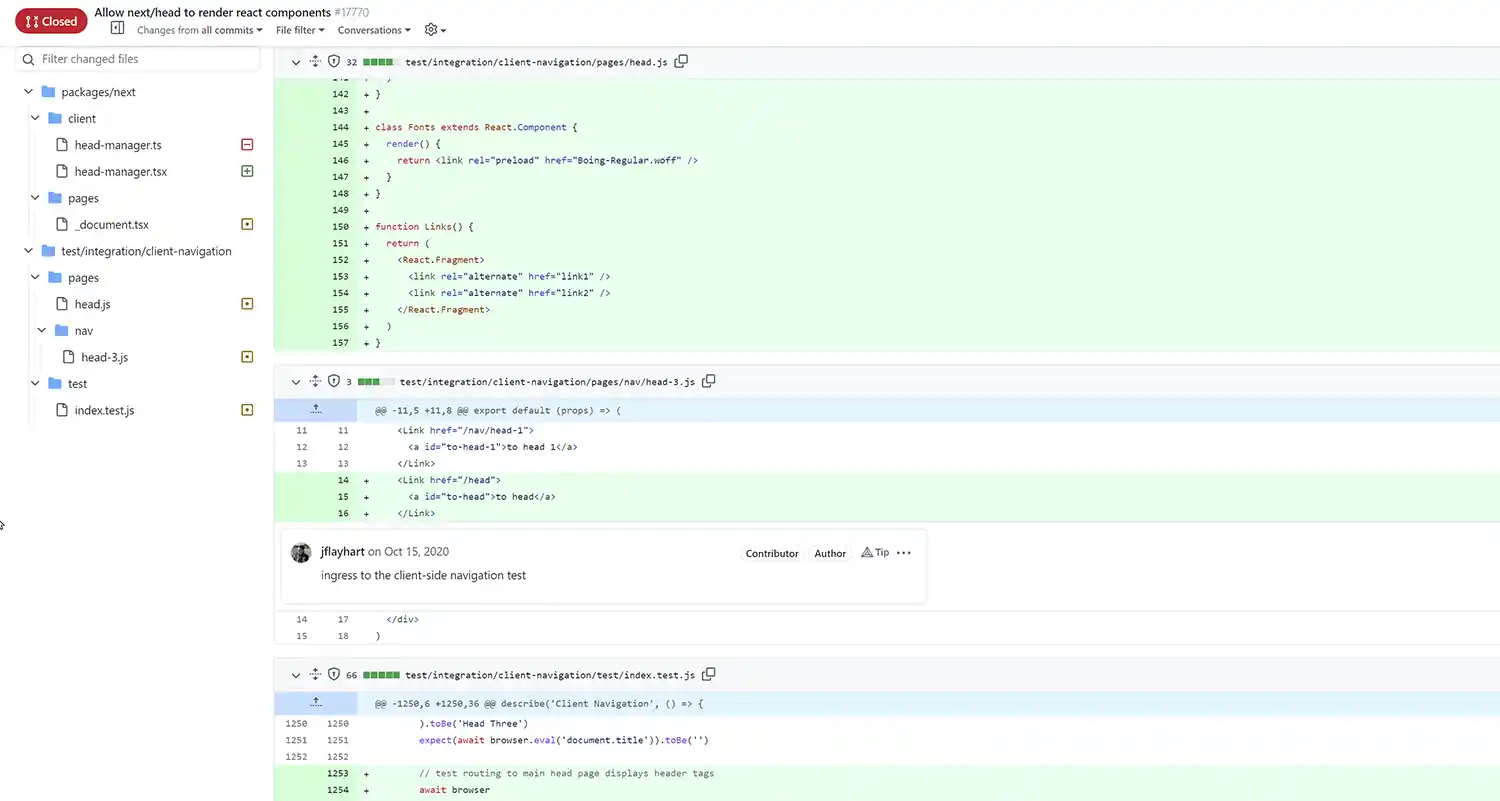This screenshot has width=1500, height=801.
Task: Toggle the file tree sidebar icon
Action: coord(117,29)
